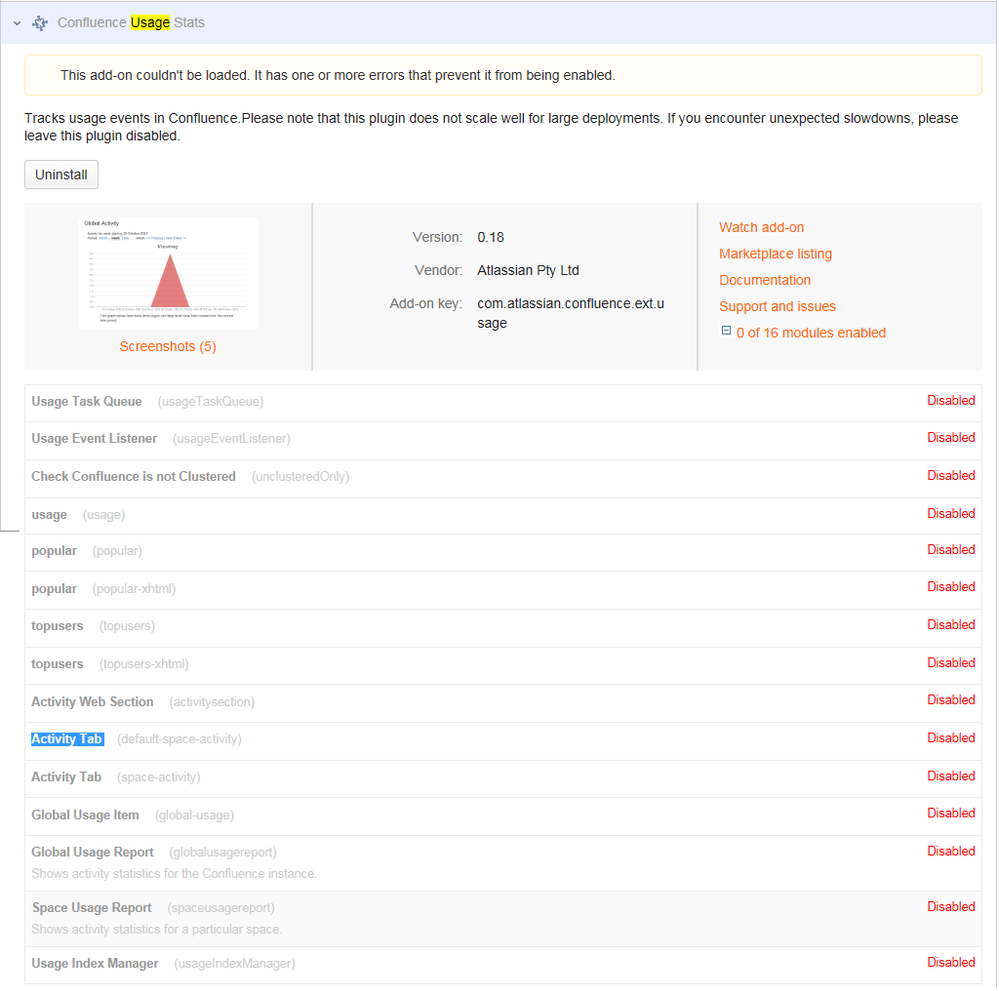Click the activity statistics for particular space description

(157, 929)
